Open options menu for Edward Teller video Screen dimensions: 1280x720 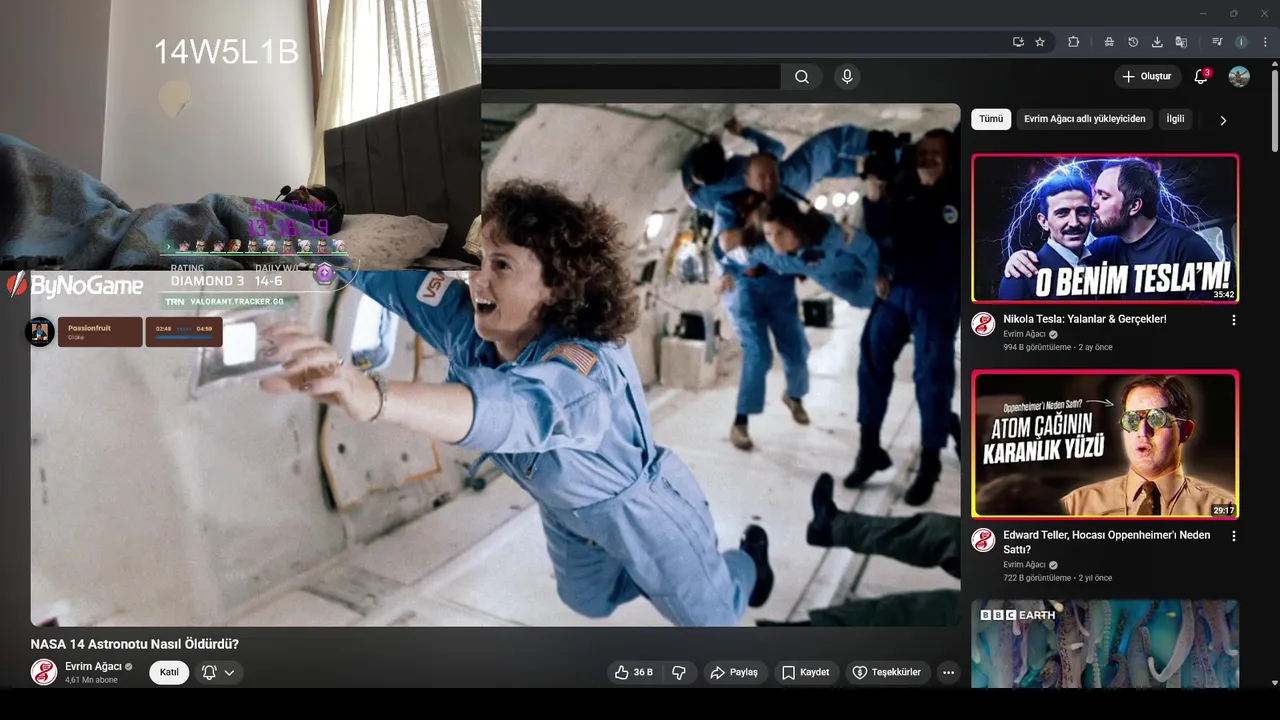[x=1233, y=536]
